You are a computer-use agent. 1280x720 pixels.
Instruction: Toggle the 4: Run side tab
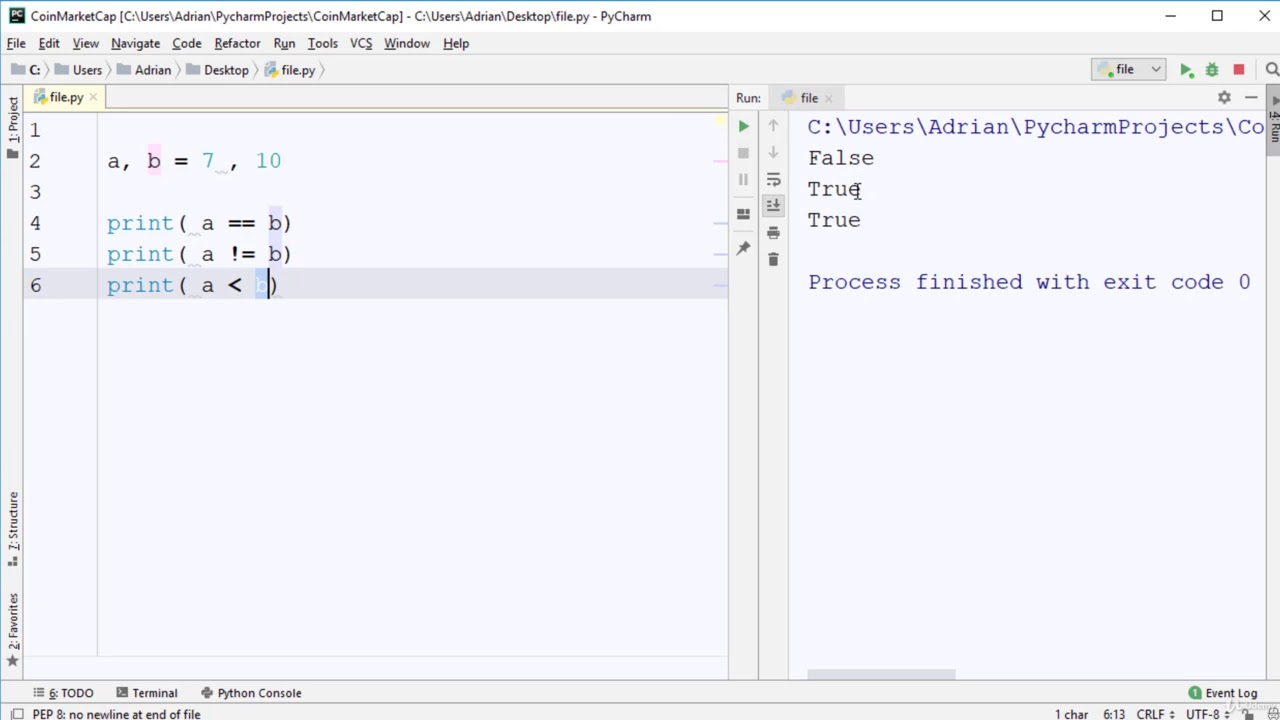tap(1274, 120)
